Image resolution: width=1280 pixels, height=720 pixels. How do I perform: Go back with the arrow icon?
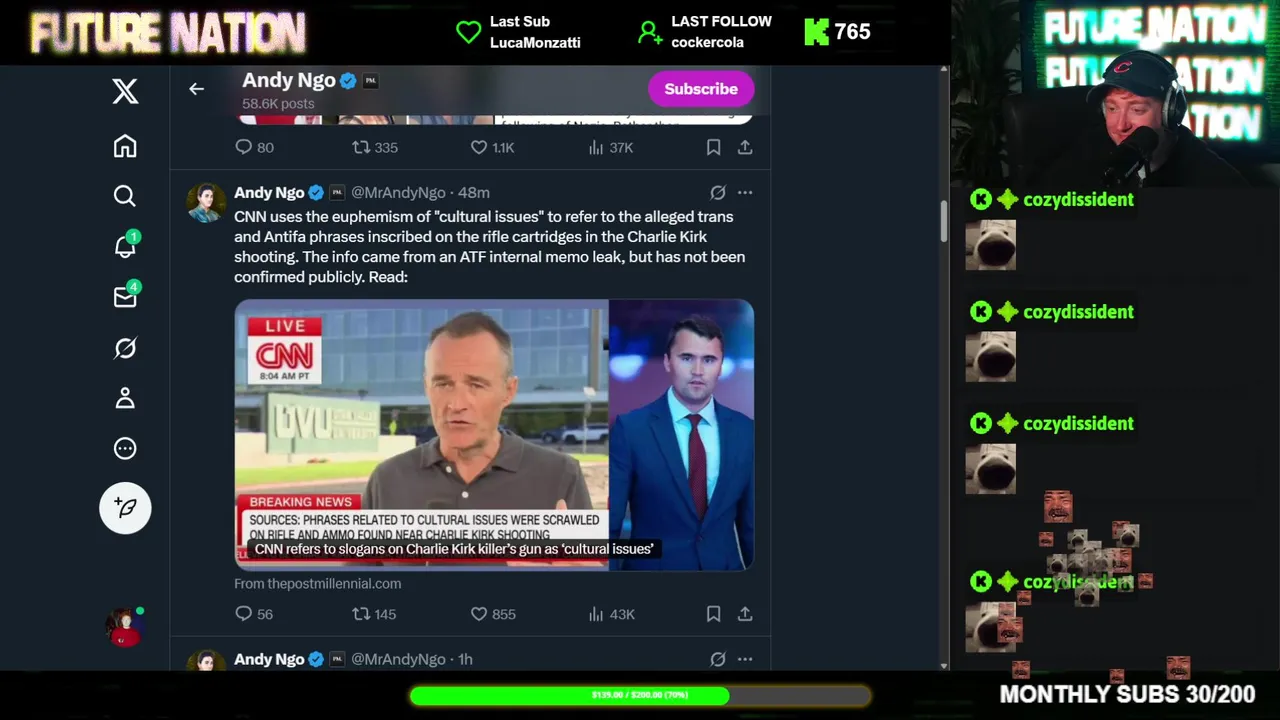[196, 89]
